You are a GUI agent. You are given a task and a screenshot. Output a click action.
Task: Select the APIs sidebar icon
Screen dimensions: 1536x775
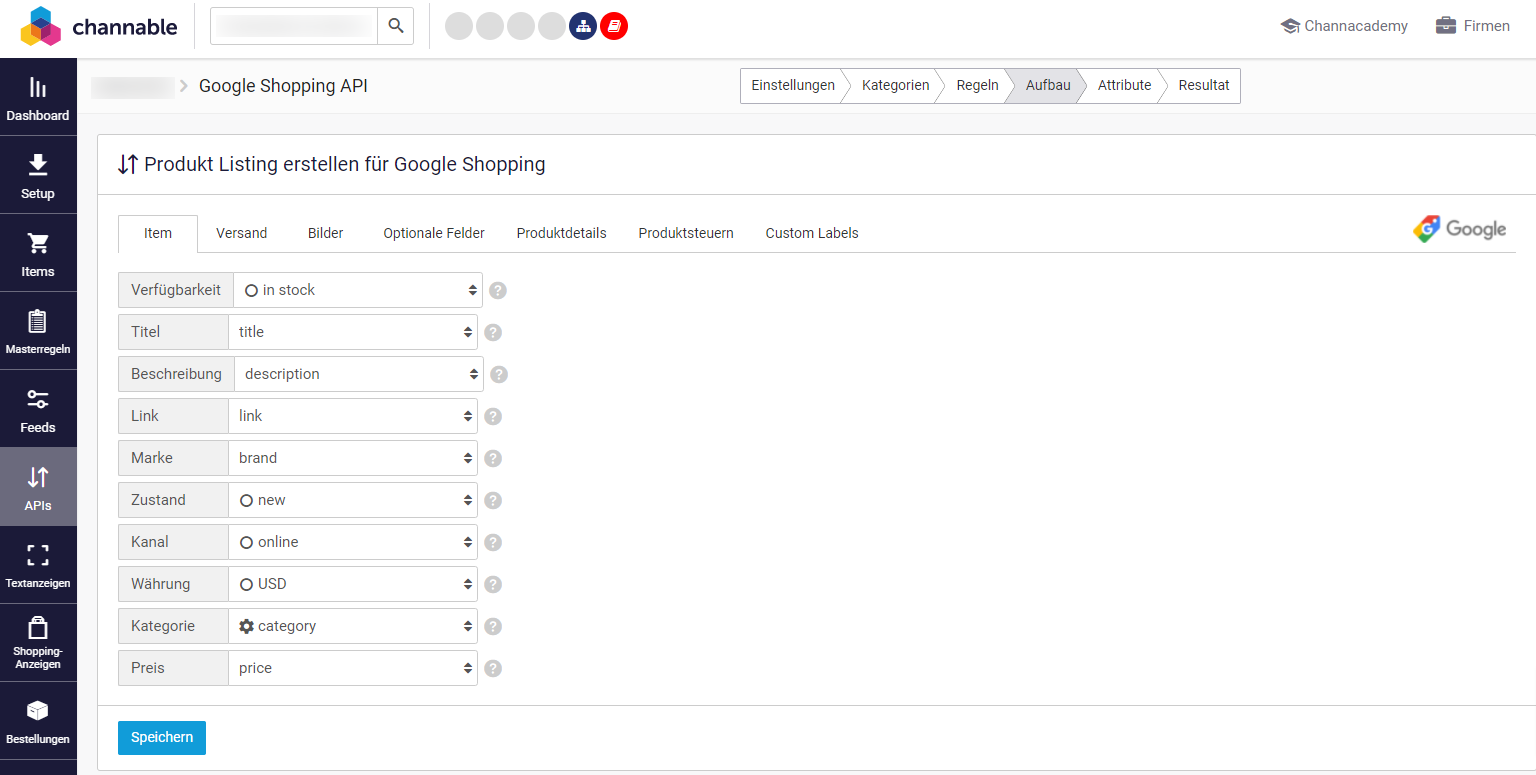click(x=38, y=486)
